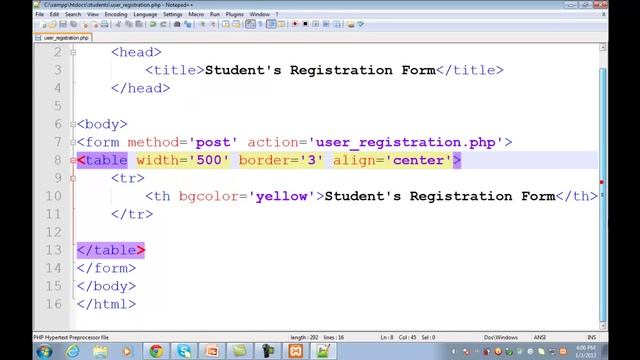The height and width of the screenshot is (360, 640).
Task: Click the vertical scrollbar thumb in editor
Action: pos(603,195)
